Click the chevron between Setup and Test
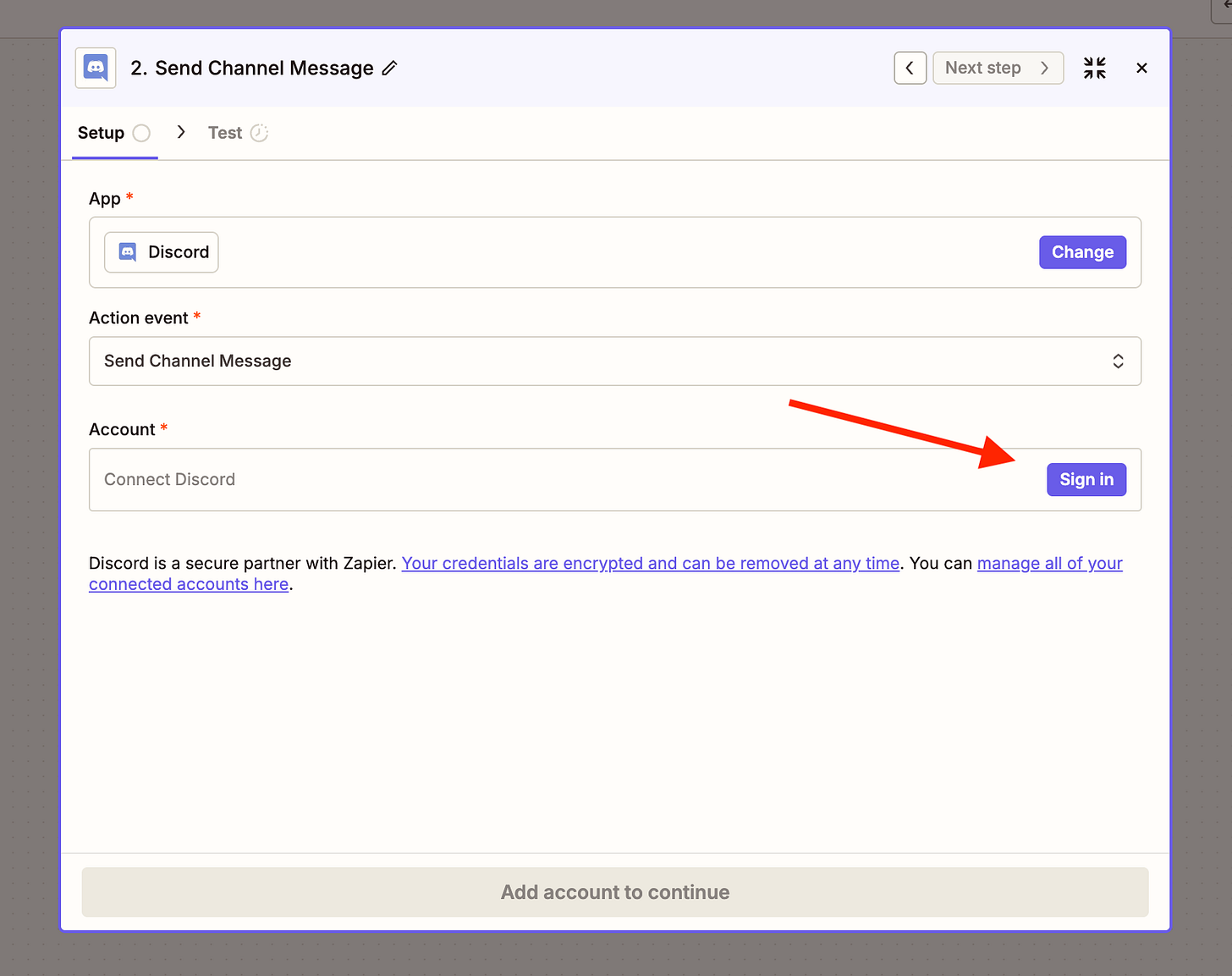Screen dimensions: 1232x976 181,132
